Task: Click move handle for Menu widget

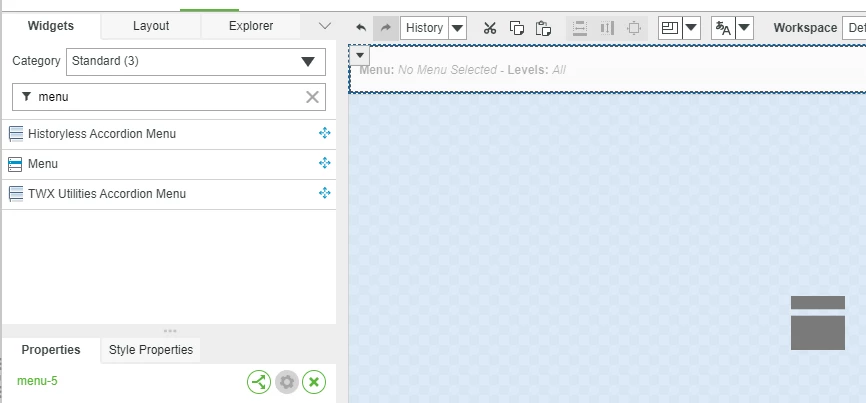Action: point(325,163)
